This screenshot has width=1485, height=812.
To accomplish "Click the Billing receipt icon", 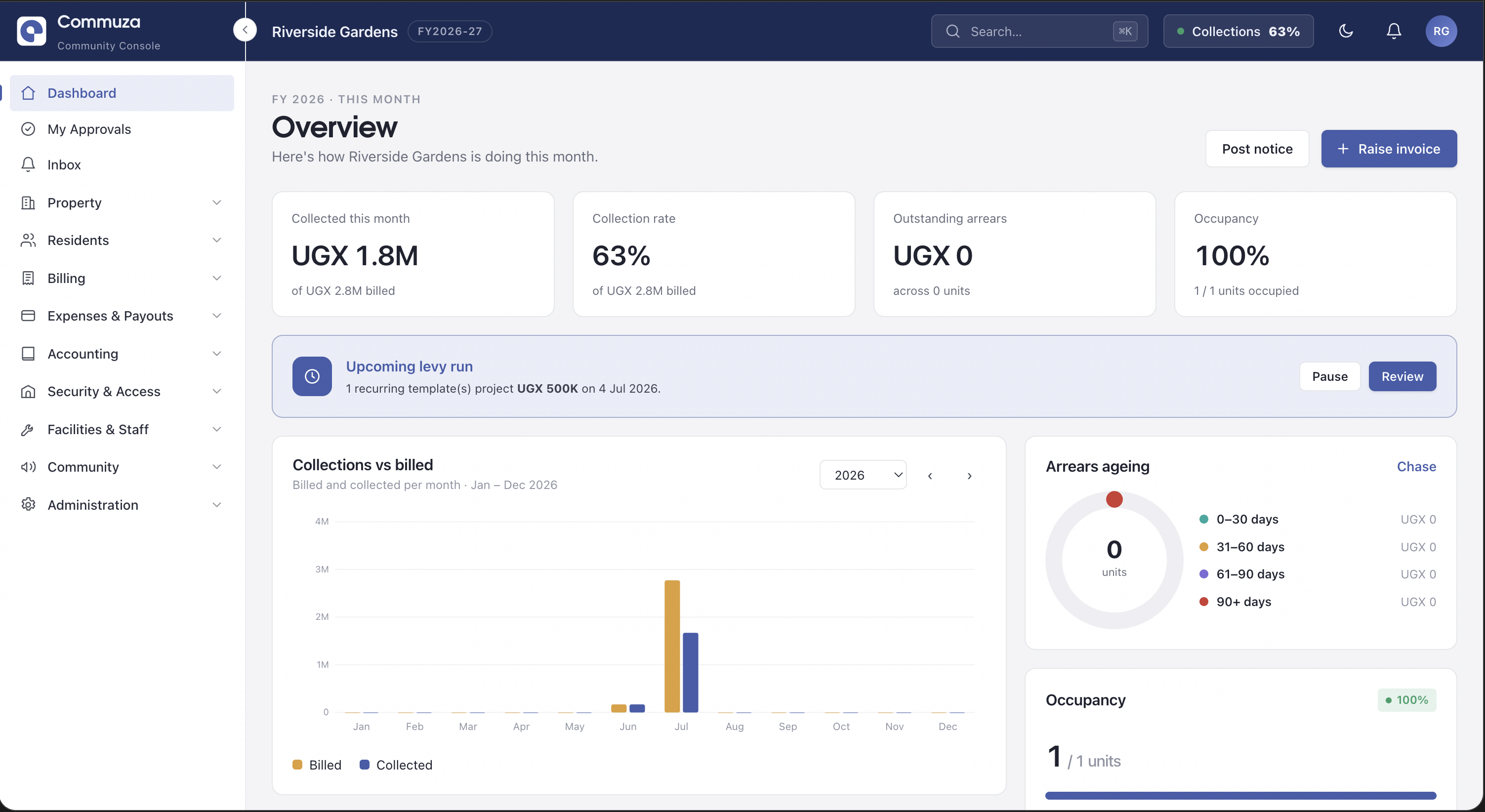I will (x=28, y=278).
